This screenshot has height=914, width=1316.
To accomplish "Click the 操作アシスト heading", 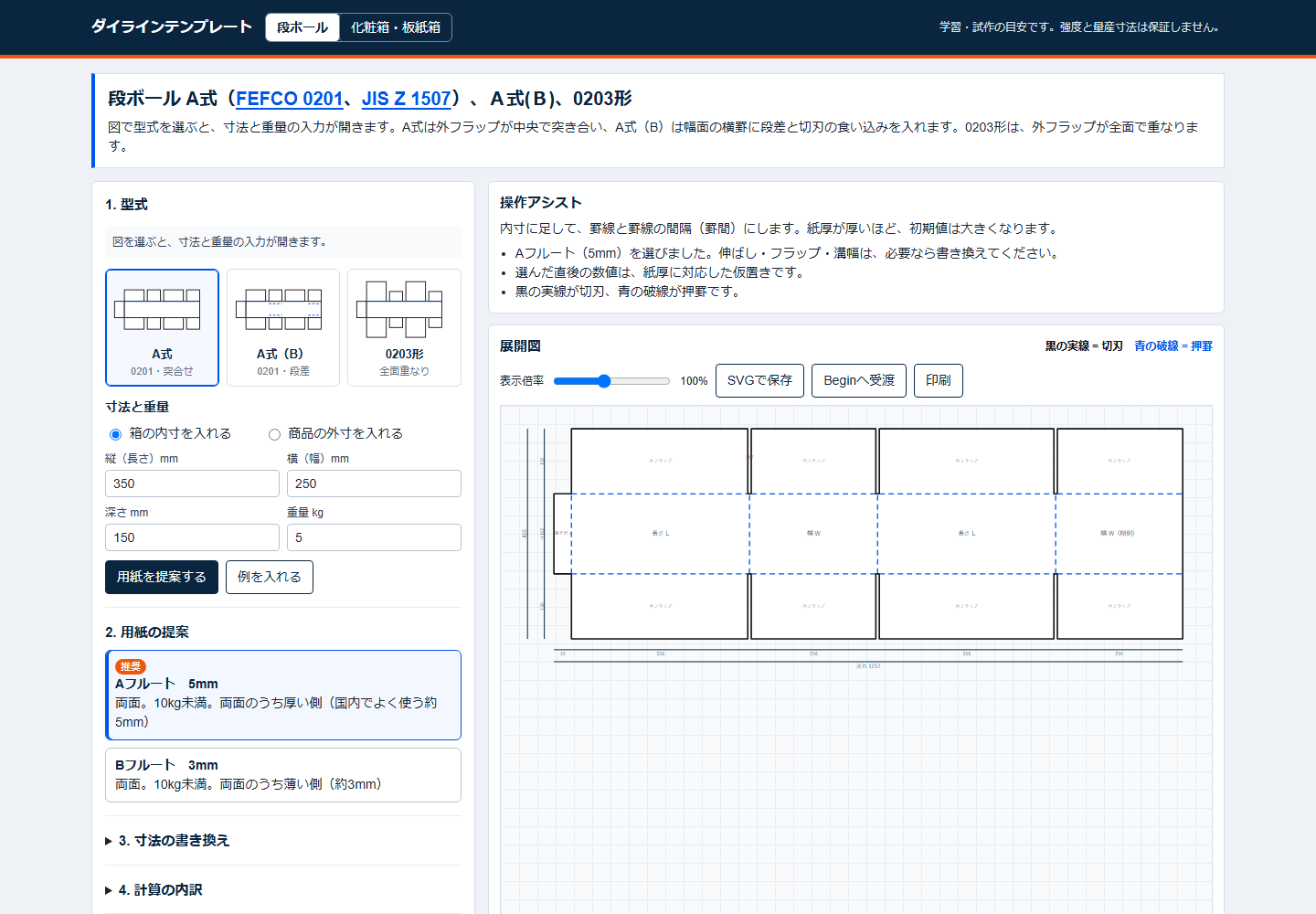I will [x=541, y=202].
